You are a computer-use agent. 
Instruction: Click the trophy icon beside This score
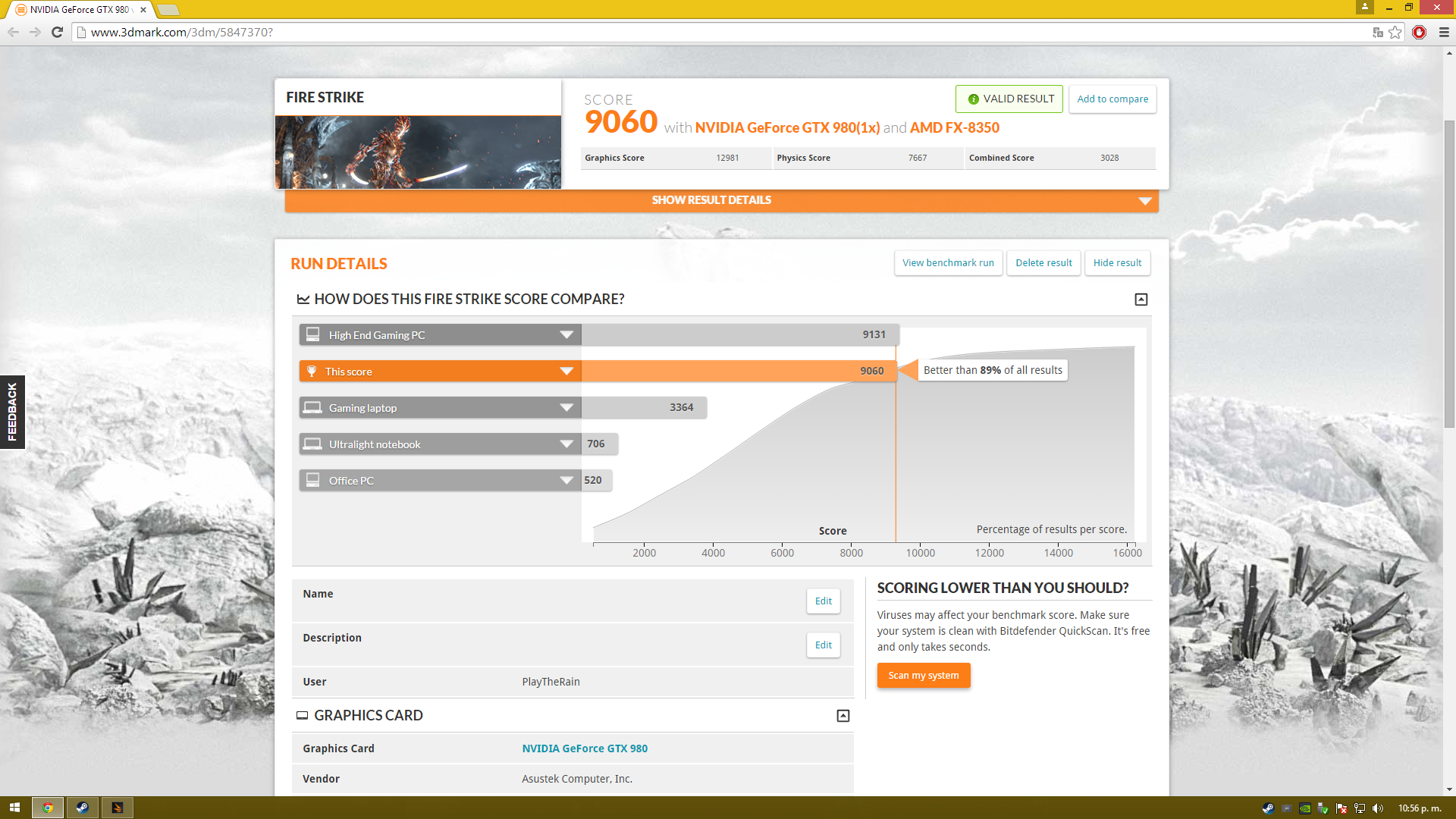click(312, 371)
